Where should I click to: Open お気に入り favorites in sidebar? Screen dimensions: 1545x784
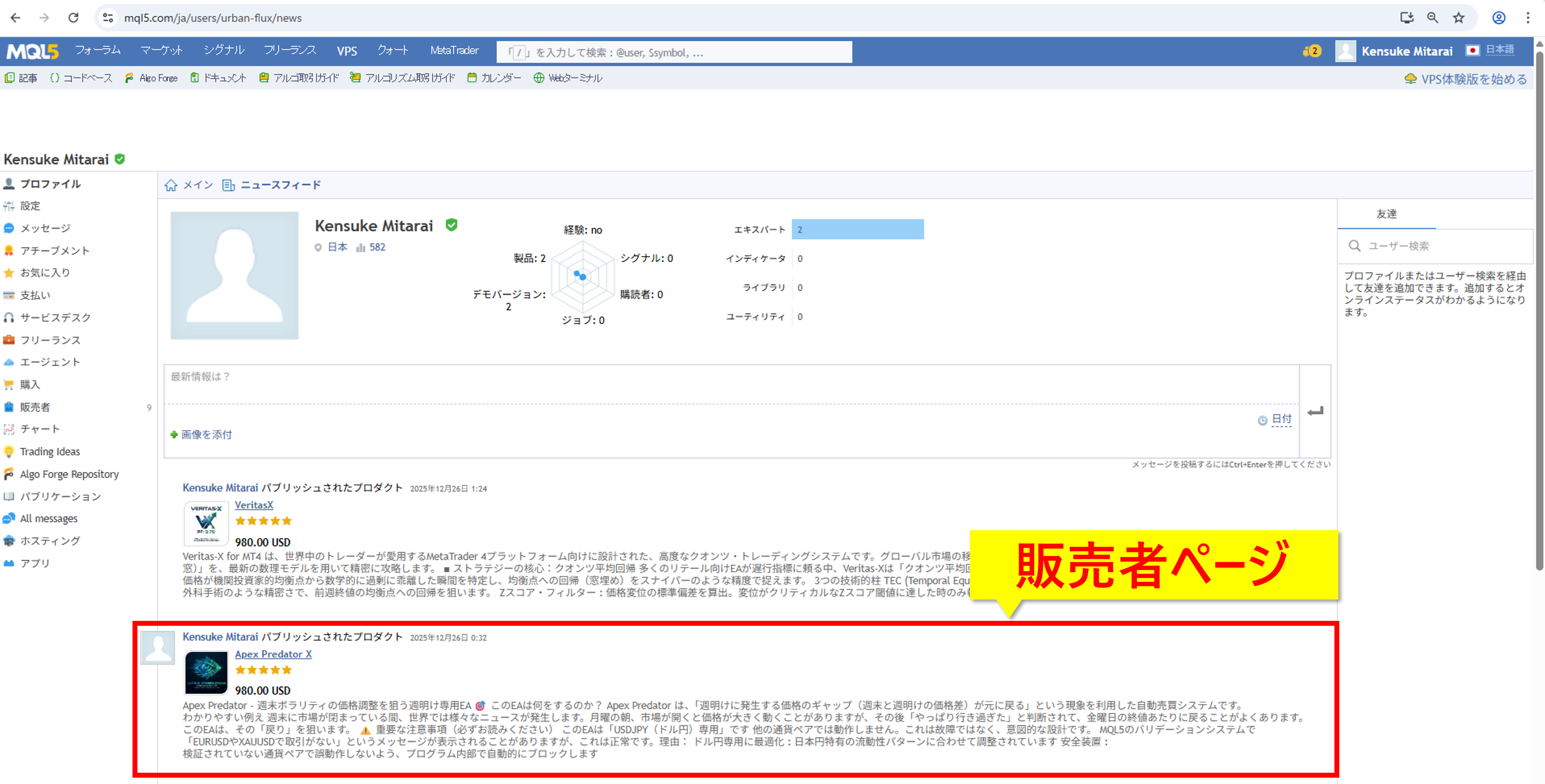pyautogui.click(x=45, y=273)
